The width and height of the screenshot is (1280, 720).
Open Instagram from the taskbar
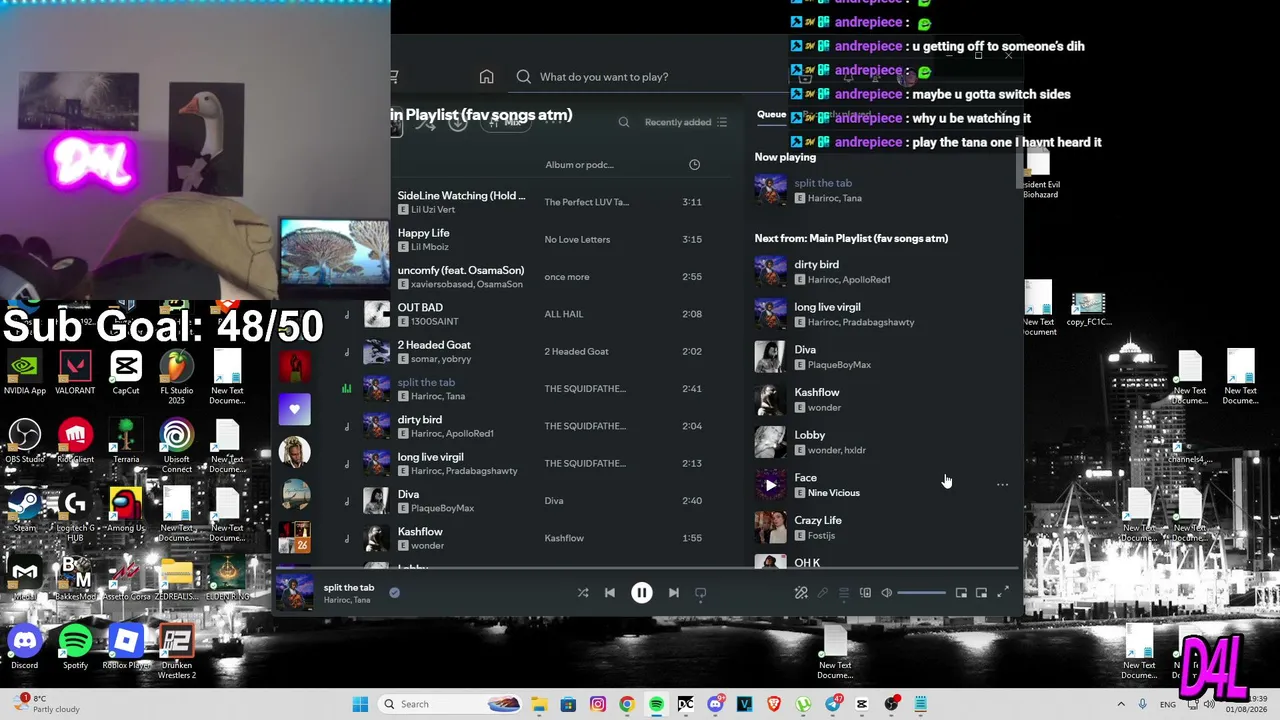pos(598,704)
